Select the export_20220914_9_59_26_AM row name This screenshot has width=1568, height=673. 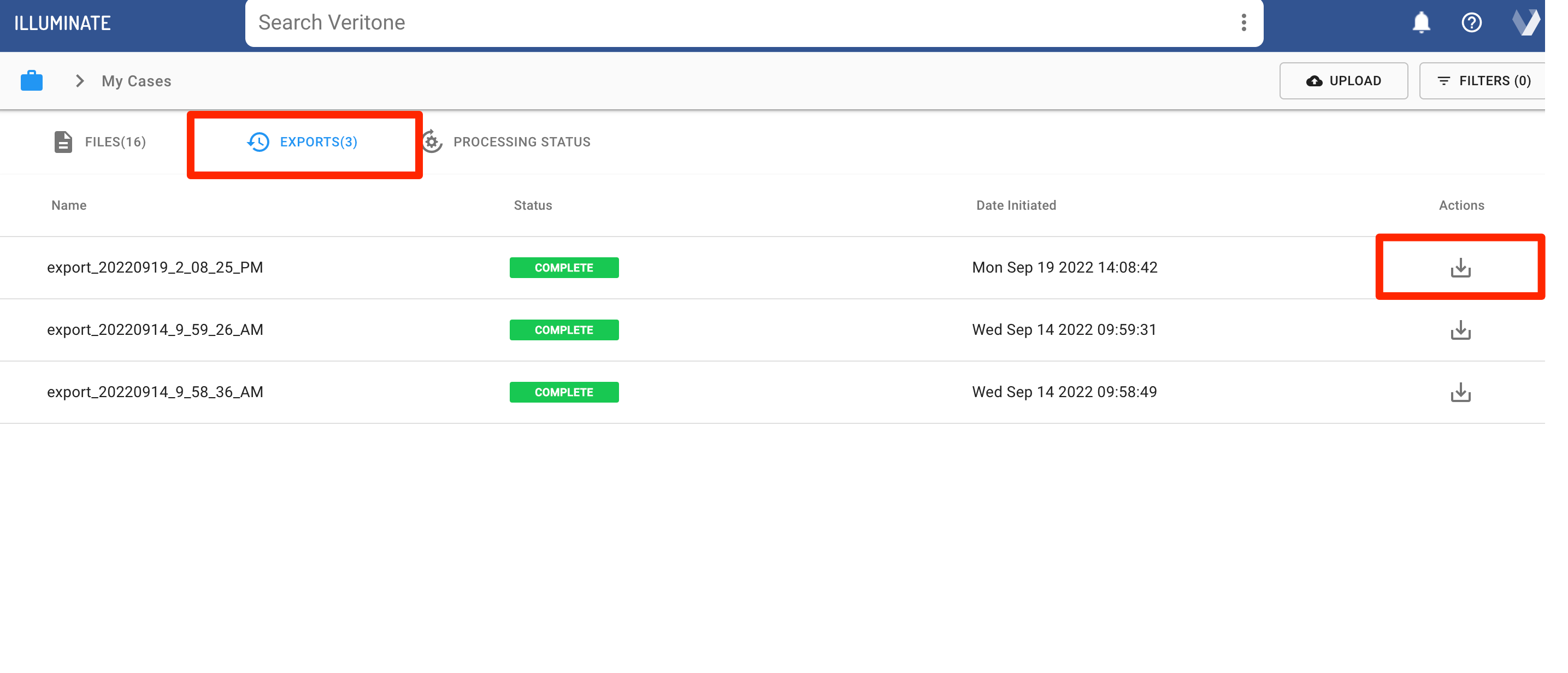point(155,330)
